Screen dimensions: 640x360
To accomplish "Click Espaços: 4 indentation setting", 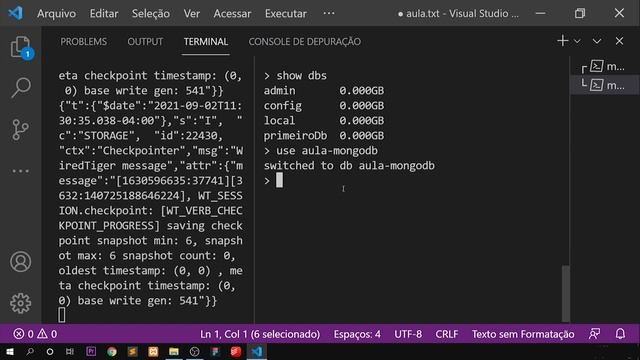I will point(357,334).
